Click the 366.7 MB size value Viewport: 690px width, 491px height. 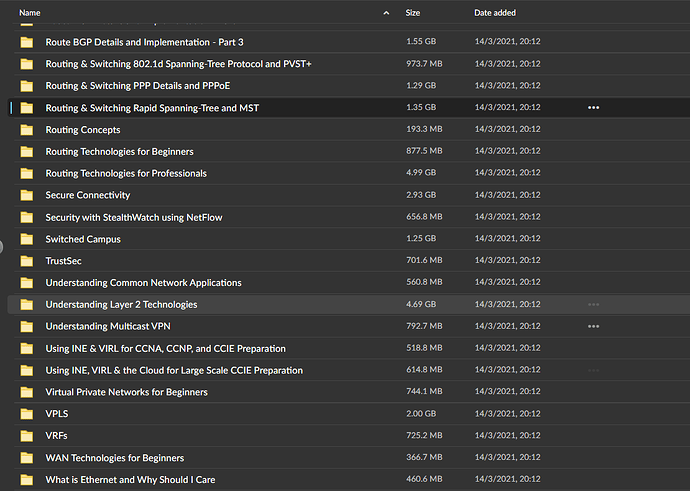point(424,457)
